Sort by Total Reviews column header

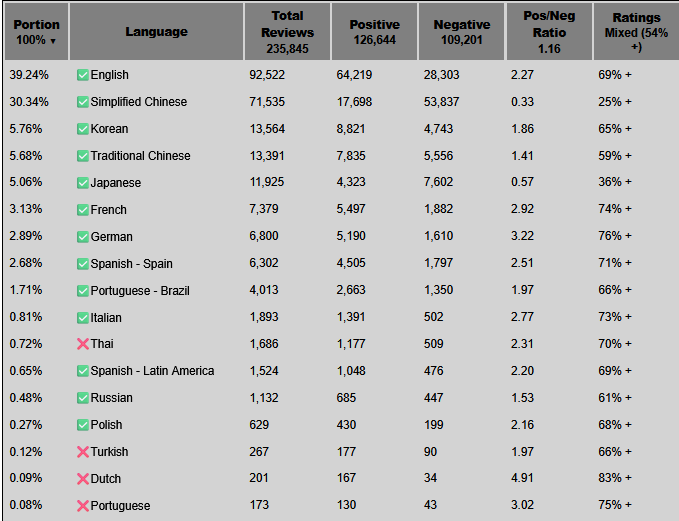coord(288,32)
